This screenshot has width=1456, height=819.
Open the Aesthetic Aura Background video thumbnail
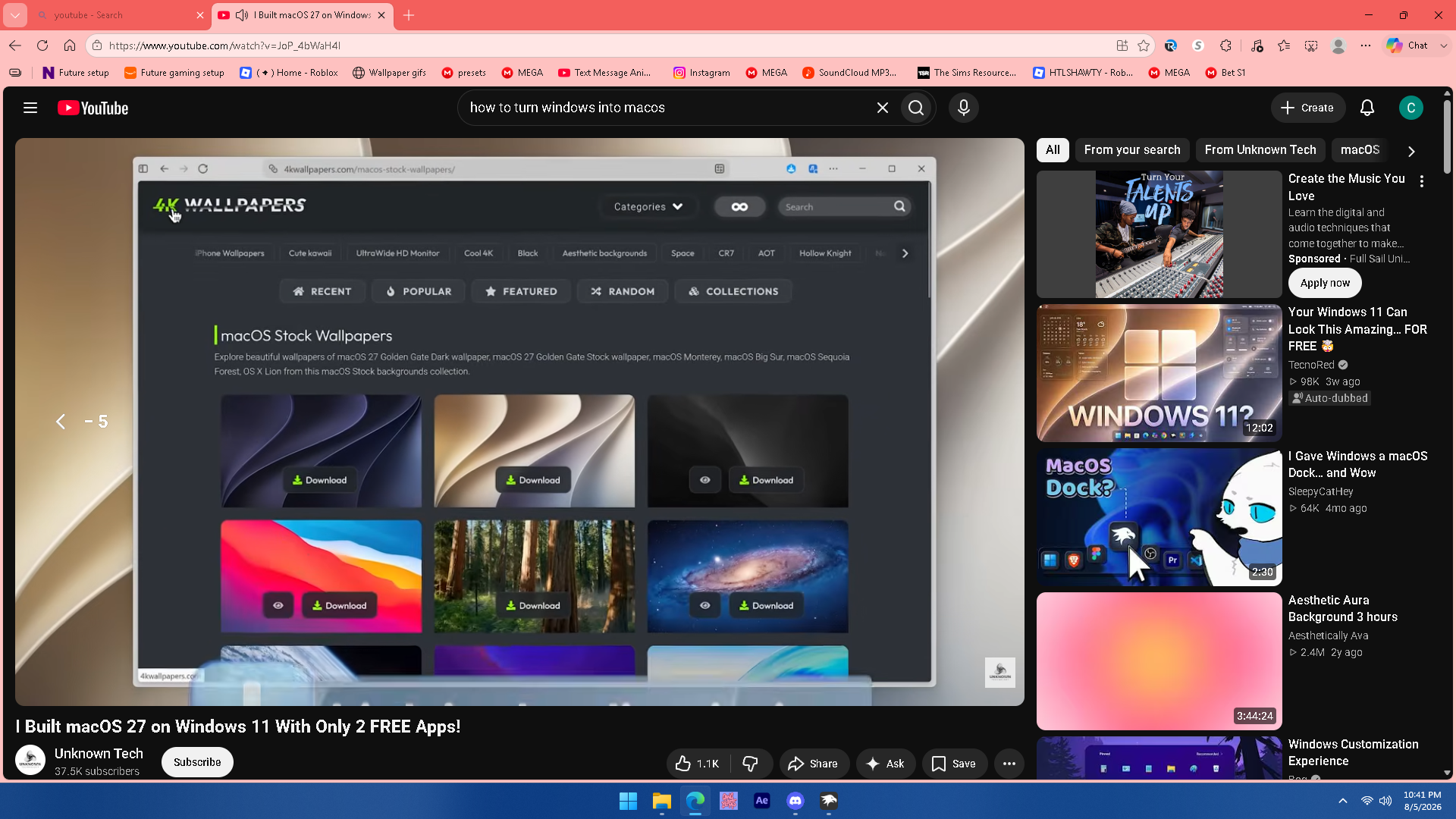pos(1159,661)
